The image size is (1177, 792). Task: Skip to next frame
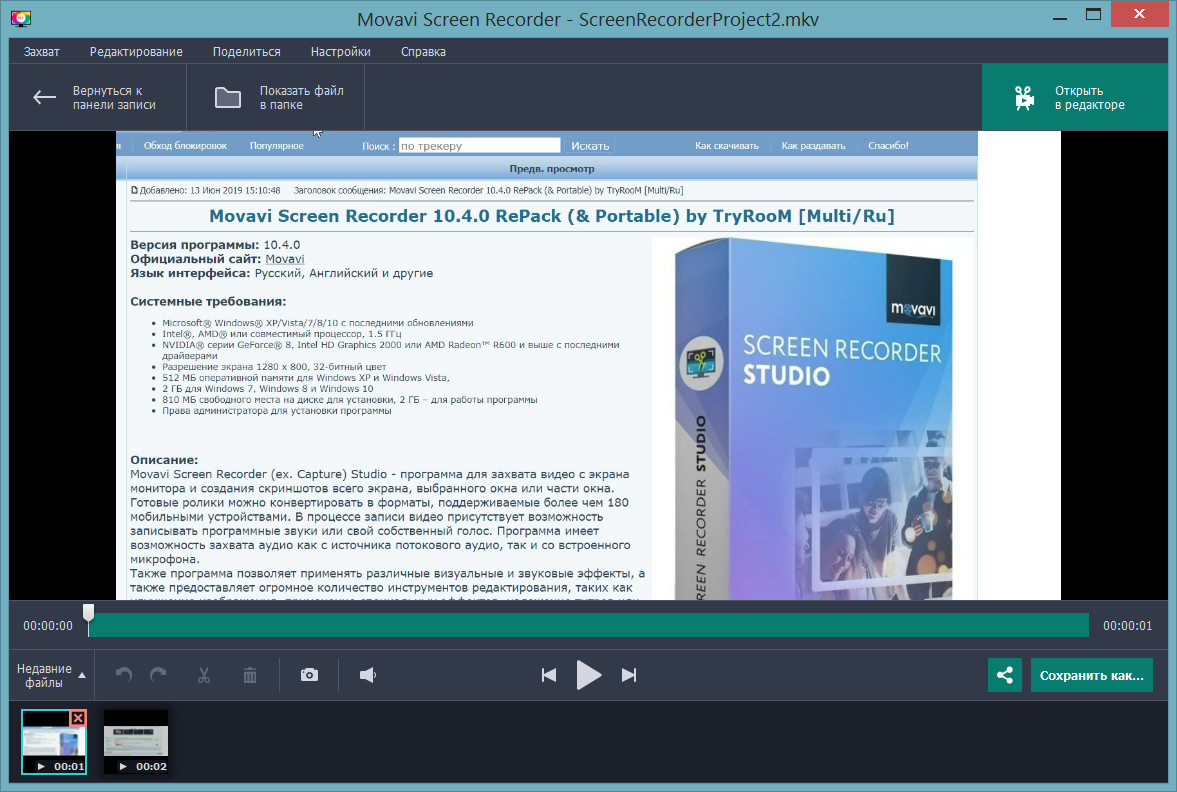click(x=629, y=675)
